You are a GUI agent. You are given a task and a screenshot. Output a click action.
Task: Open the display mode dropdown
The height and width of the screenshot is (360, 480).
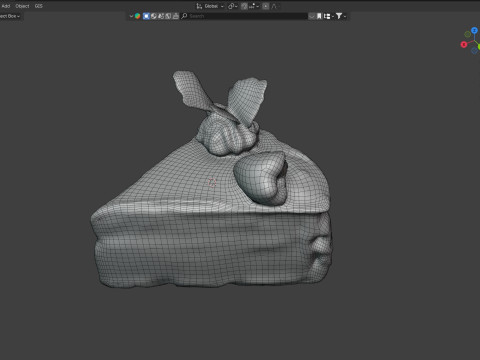pos(329,16)
